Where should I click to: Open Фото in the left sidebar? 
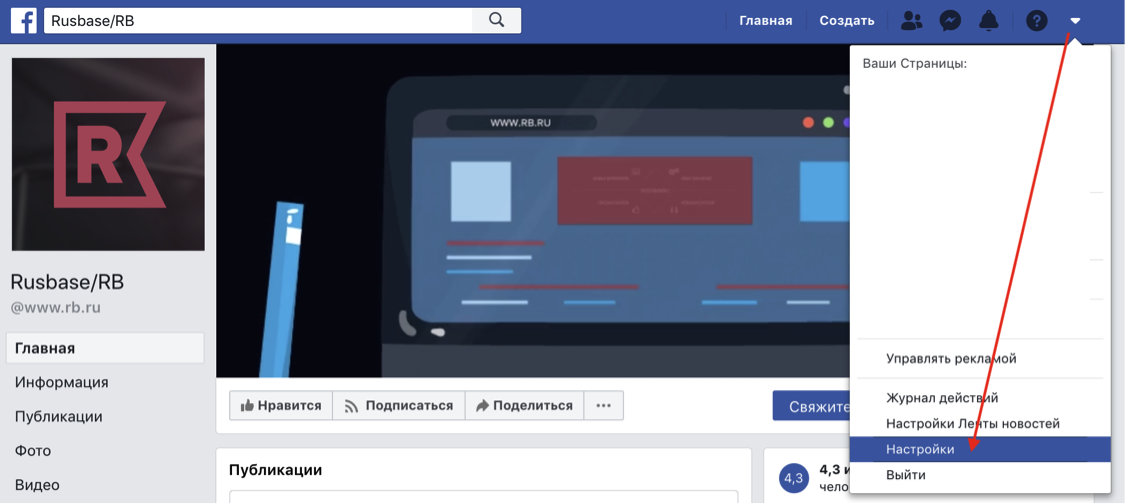coord(33,451)
